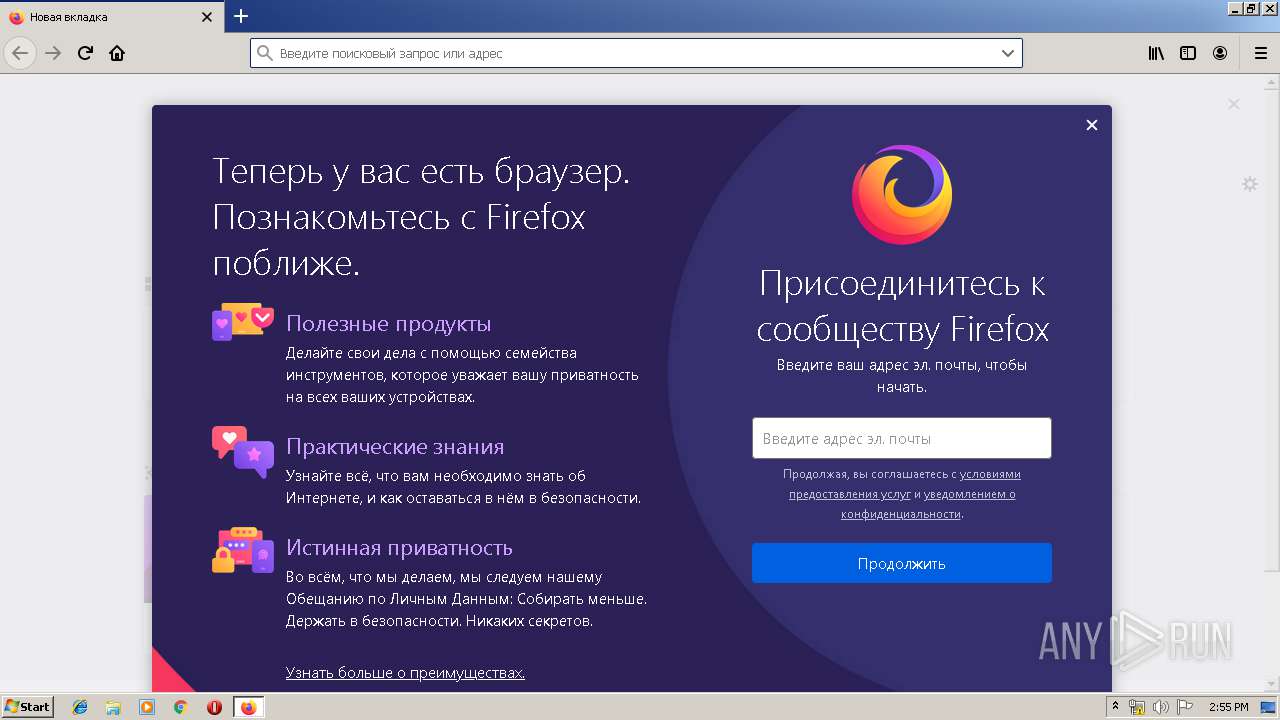Open the Windows Start menu

click(28, 706)
